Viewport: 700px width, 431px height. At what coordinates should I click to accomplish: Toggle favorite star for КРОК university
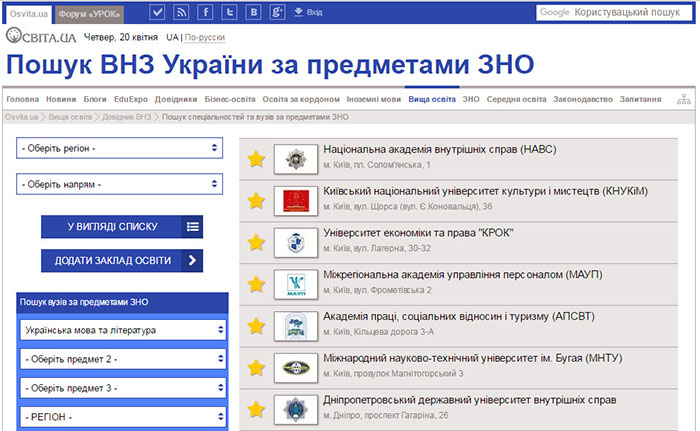pos(256,243)
